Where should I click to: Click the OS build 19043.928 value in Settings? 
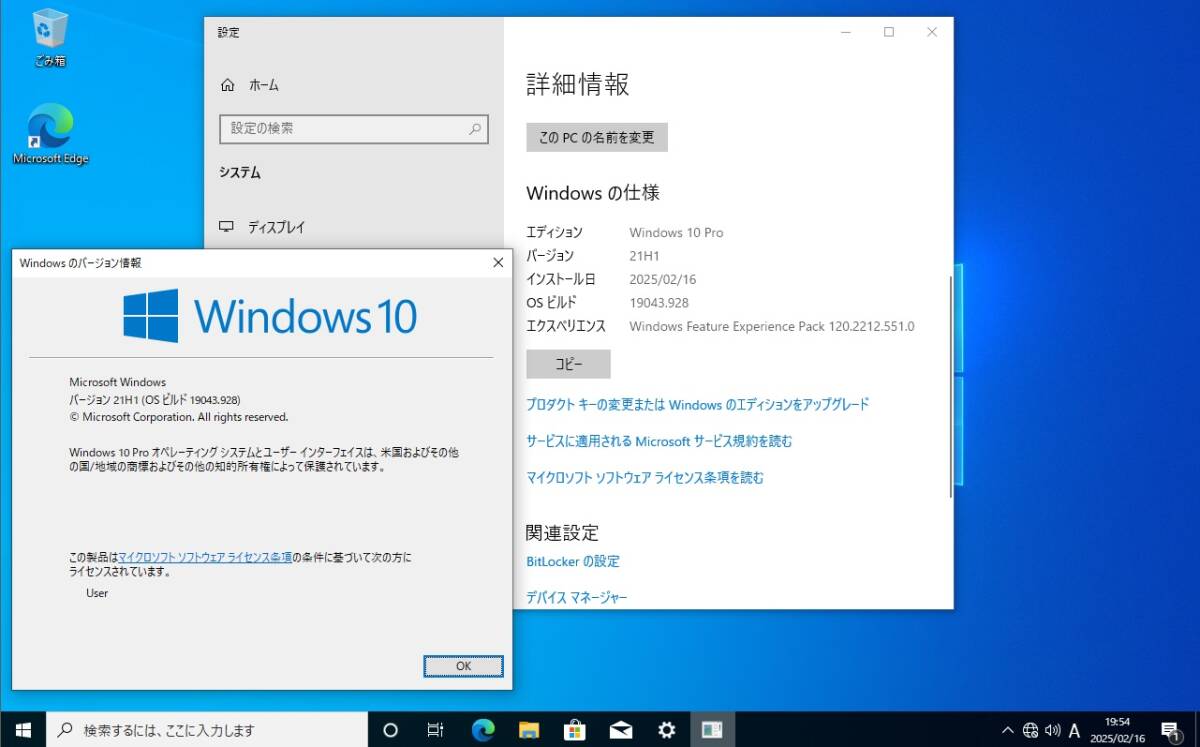[x=659, y=303]
